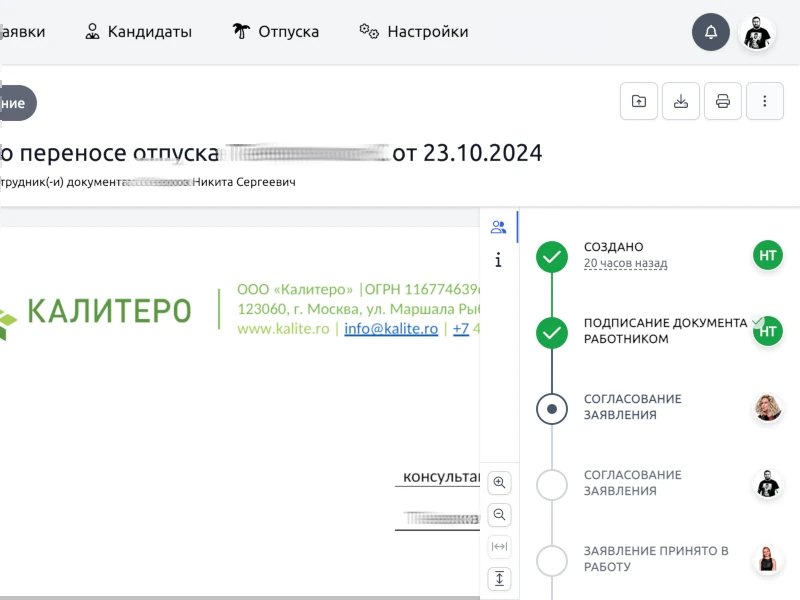This screenshot has width=800, height=600.
Task: Open the Отпуска section
Action: tap(276, 32)
